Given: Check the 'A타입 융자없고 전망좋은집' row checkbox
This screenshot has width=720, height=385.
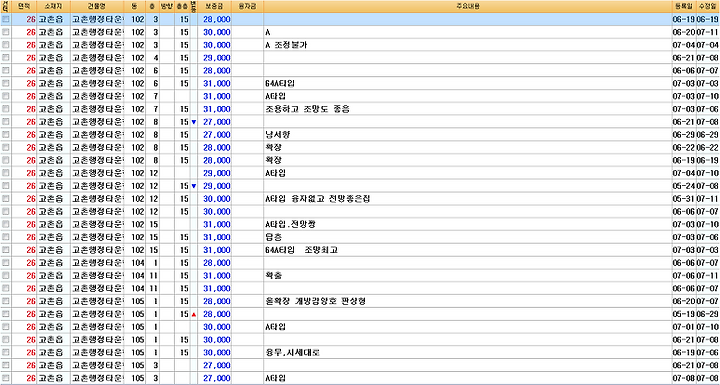Looking at the screenshot, I should pos(6,199).
